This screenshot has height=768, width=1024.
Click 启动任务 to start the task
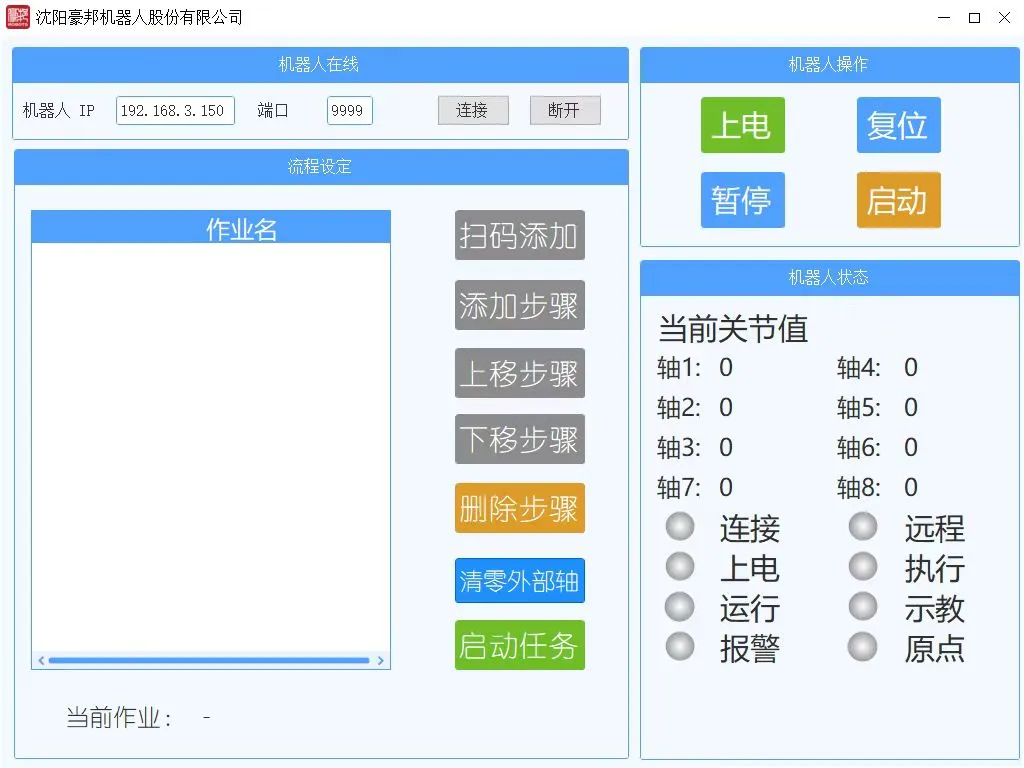point(518,645)
